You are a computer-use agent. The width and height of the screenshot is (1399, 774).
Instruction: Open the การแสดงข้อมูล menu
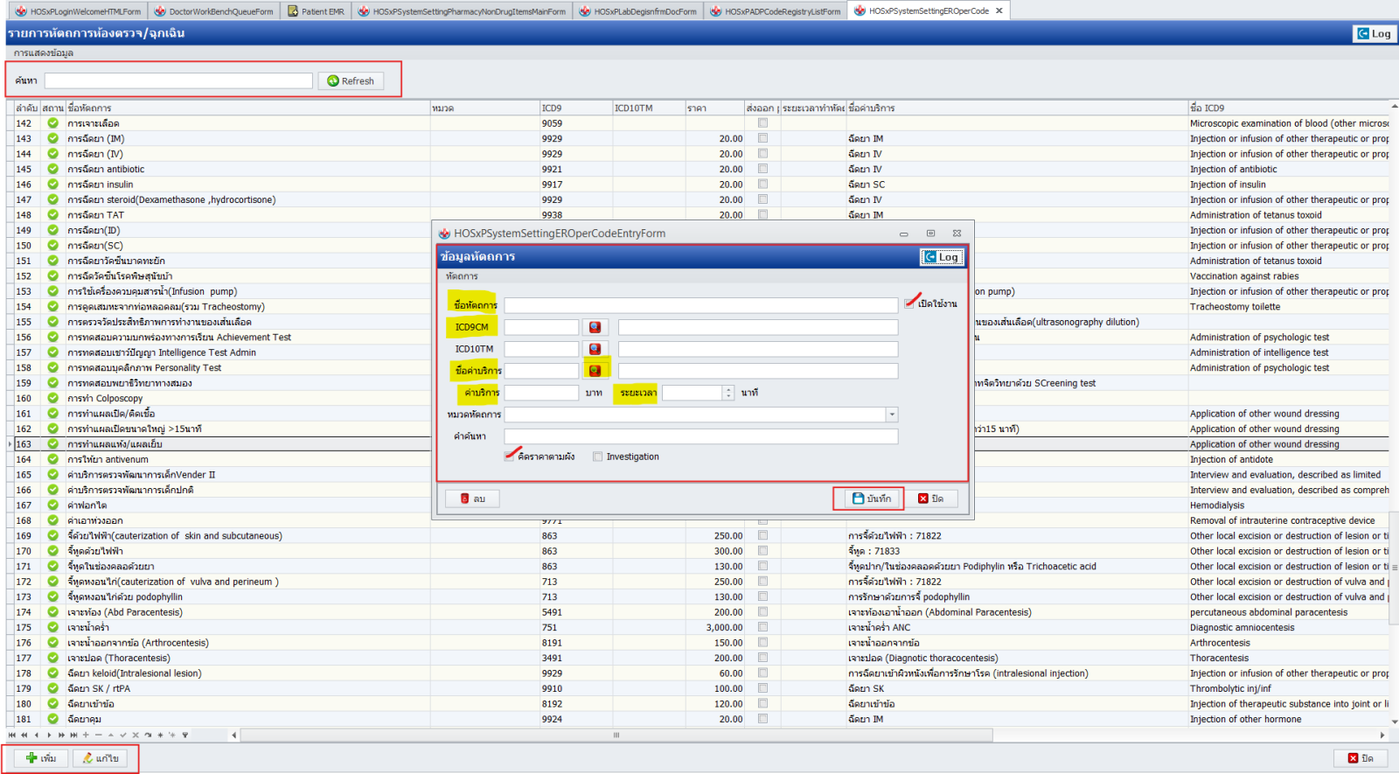[x=43, y=53]
